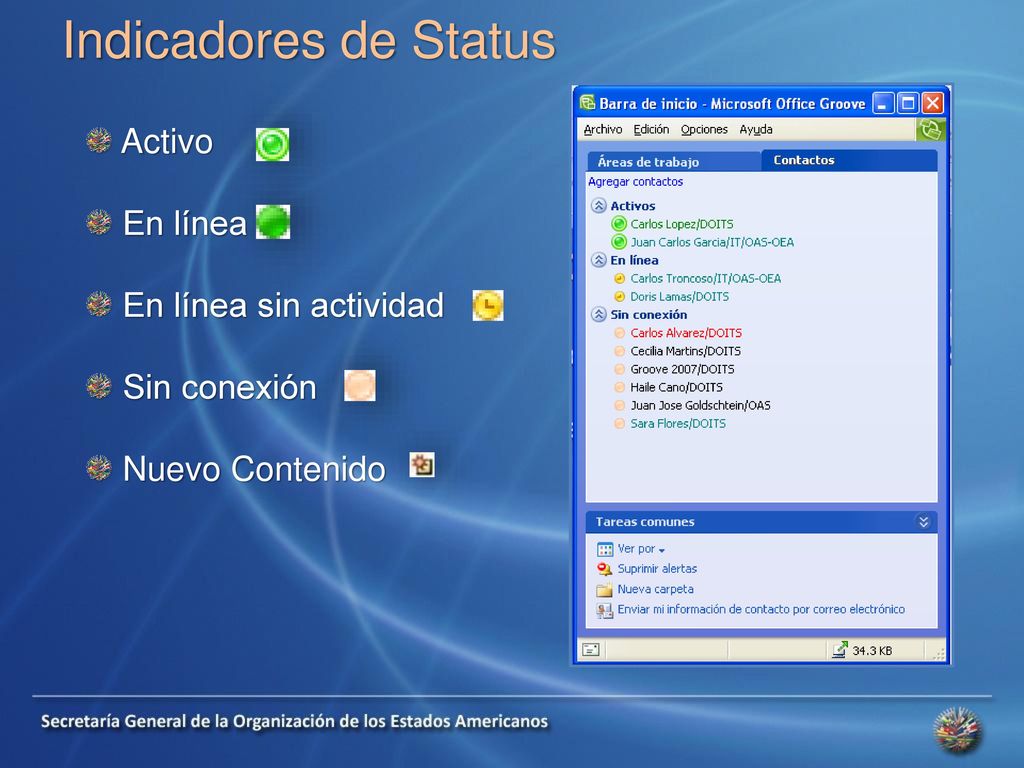The image size is (1024, 768).
Task: Collapse the En línea group
Action: [598, 260]
